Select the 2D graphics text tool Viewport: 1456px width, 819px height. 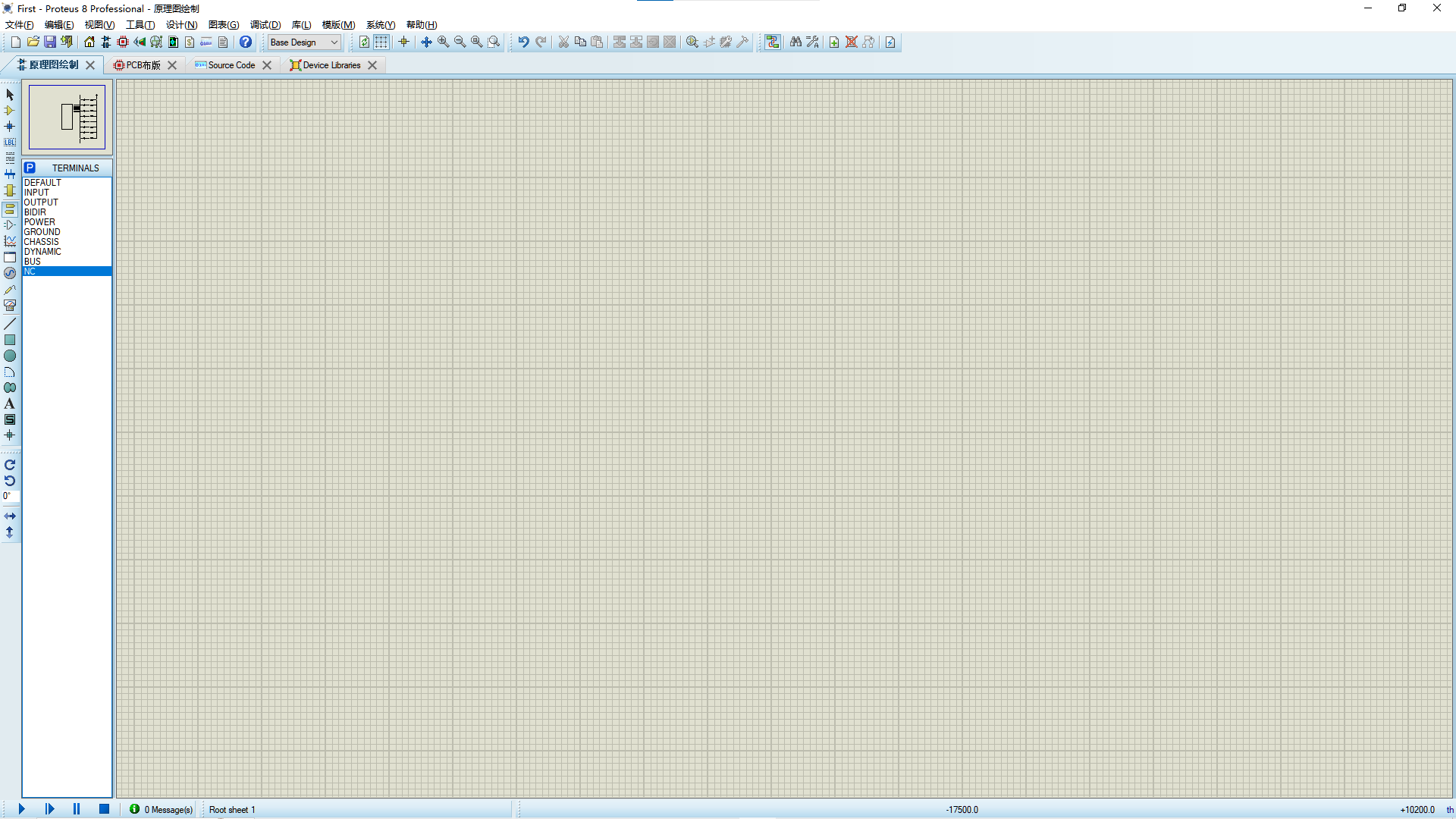[10, 403]
